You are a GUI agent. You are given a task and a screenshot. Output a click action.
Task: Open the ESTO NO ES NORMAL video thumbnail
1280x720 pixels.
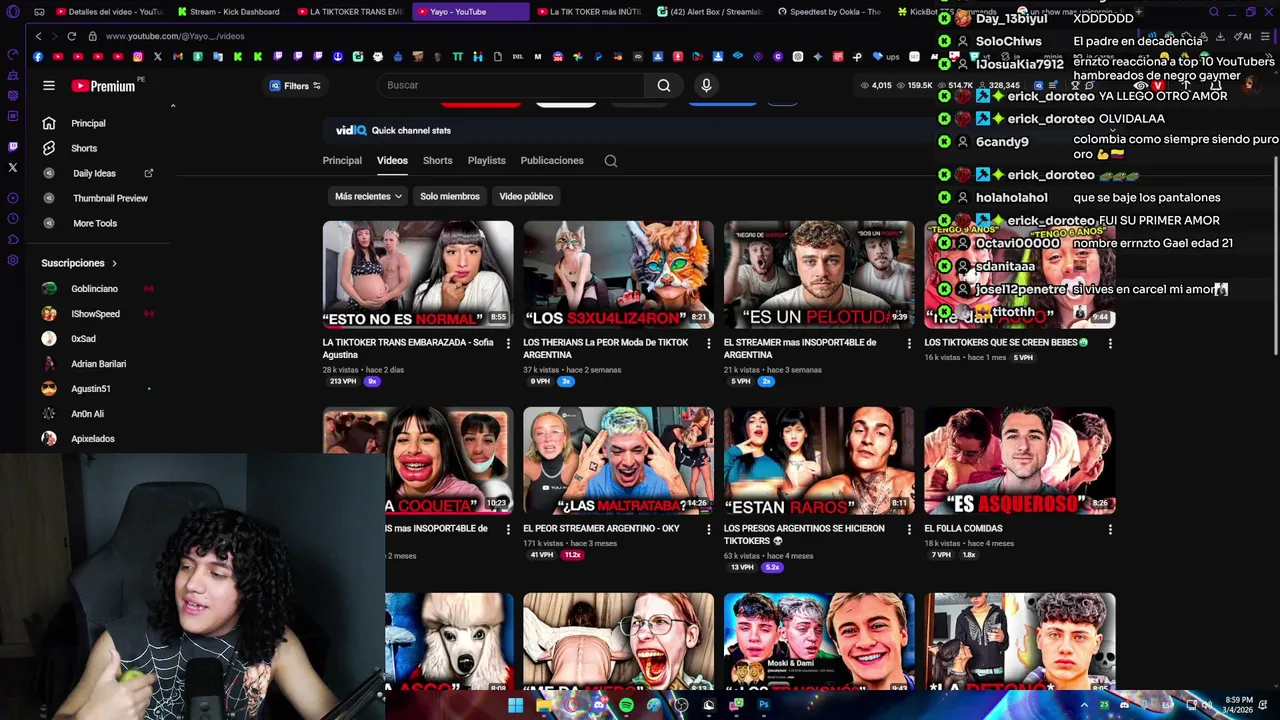coord(418,275)
